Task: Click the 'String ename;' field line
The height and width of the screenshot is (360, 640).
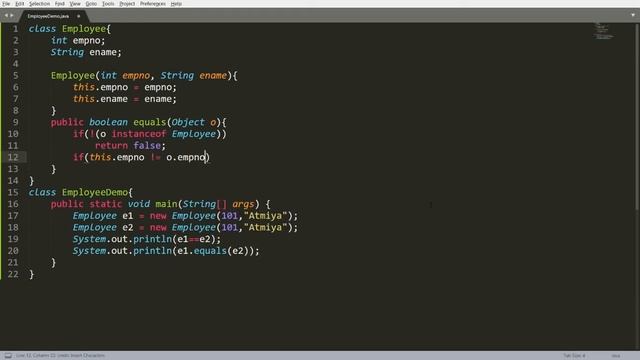Action: pos(86,52)
